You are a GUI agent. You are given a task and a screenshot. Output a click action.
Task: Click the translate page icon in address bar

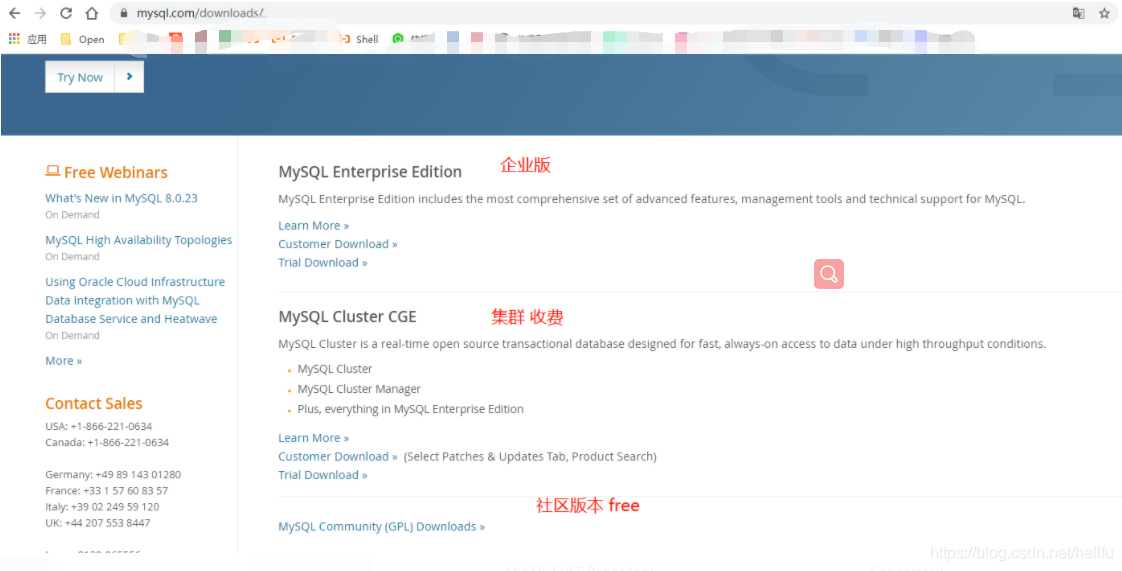tap(1078, 13)
